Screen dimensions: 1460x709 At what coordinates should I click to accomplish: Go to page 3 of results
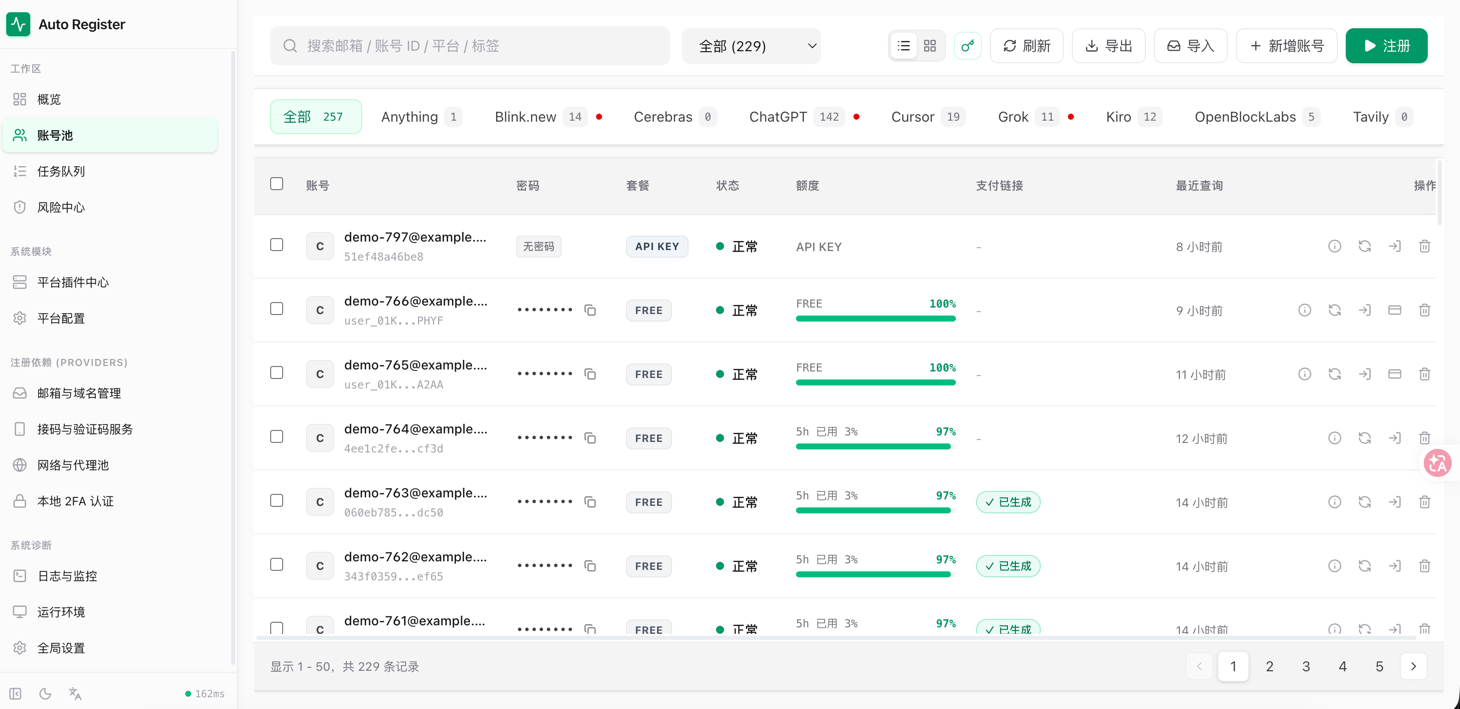[x=1306, y=666]
